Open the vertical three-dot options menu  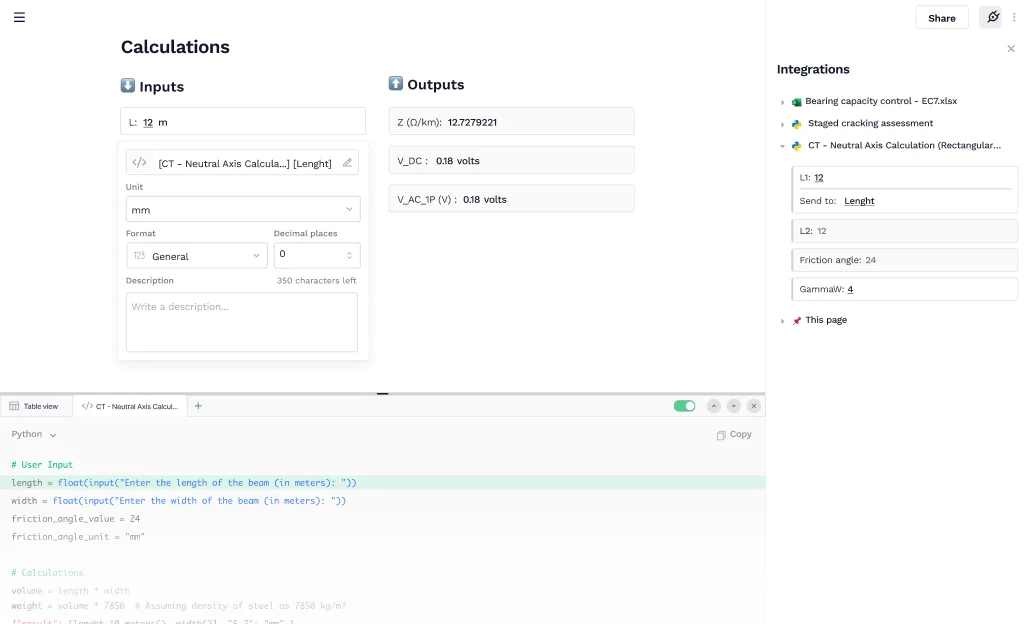(1014, 17)
